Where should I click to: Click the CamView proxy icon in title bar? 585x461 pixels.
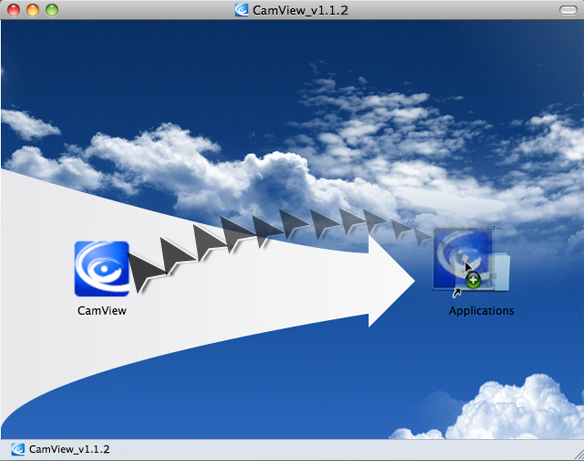pos(242,10)
